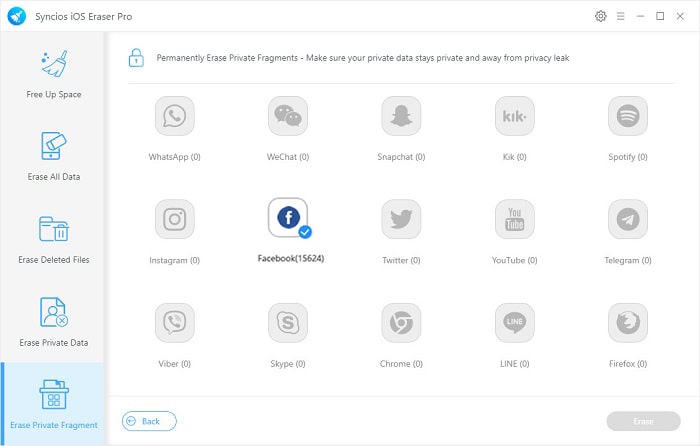Click the Spotify (0) label

[x=628, y=157]
